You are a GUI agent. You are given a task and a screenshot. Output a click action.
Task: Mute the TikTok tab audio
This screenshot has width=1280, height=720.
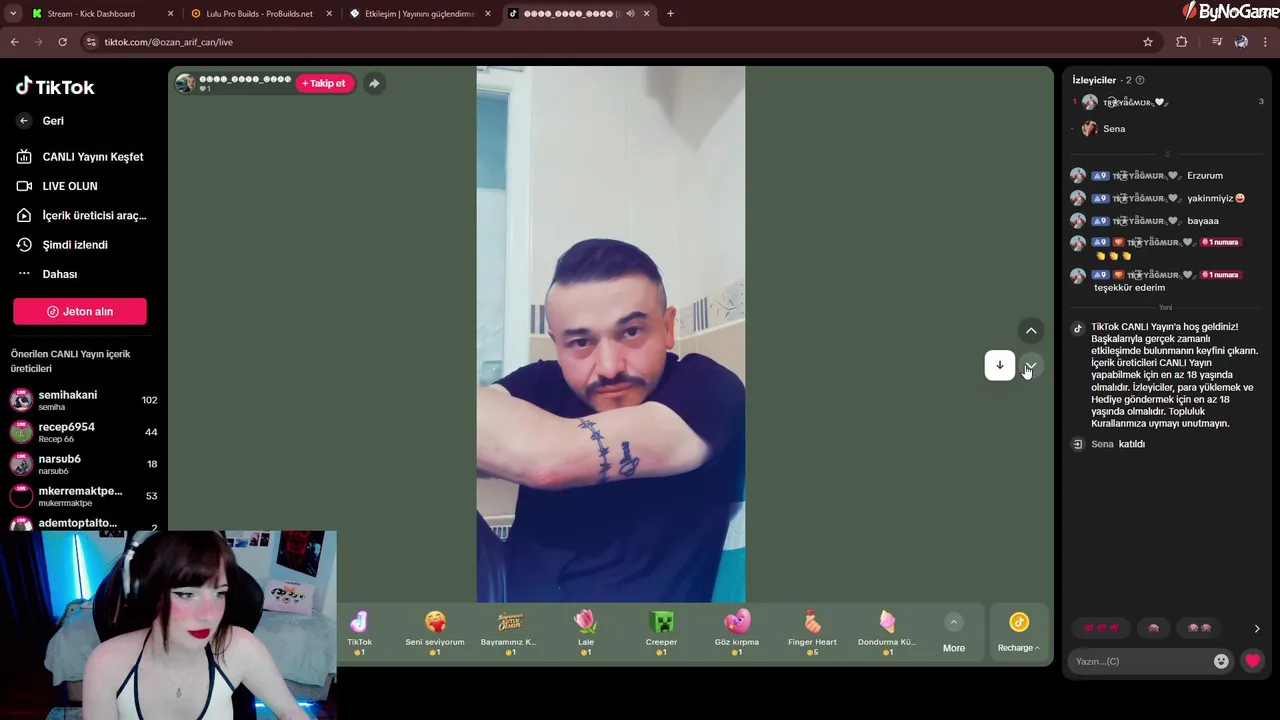[630, 14]
